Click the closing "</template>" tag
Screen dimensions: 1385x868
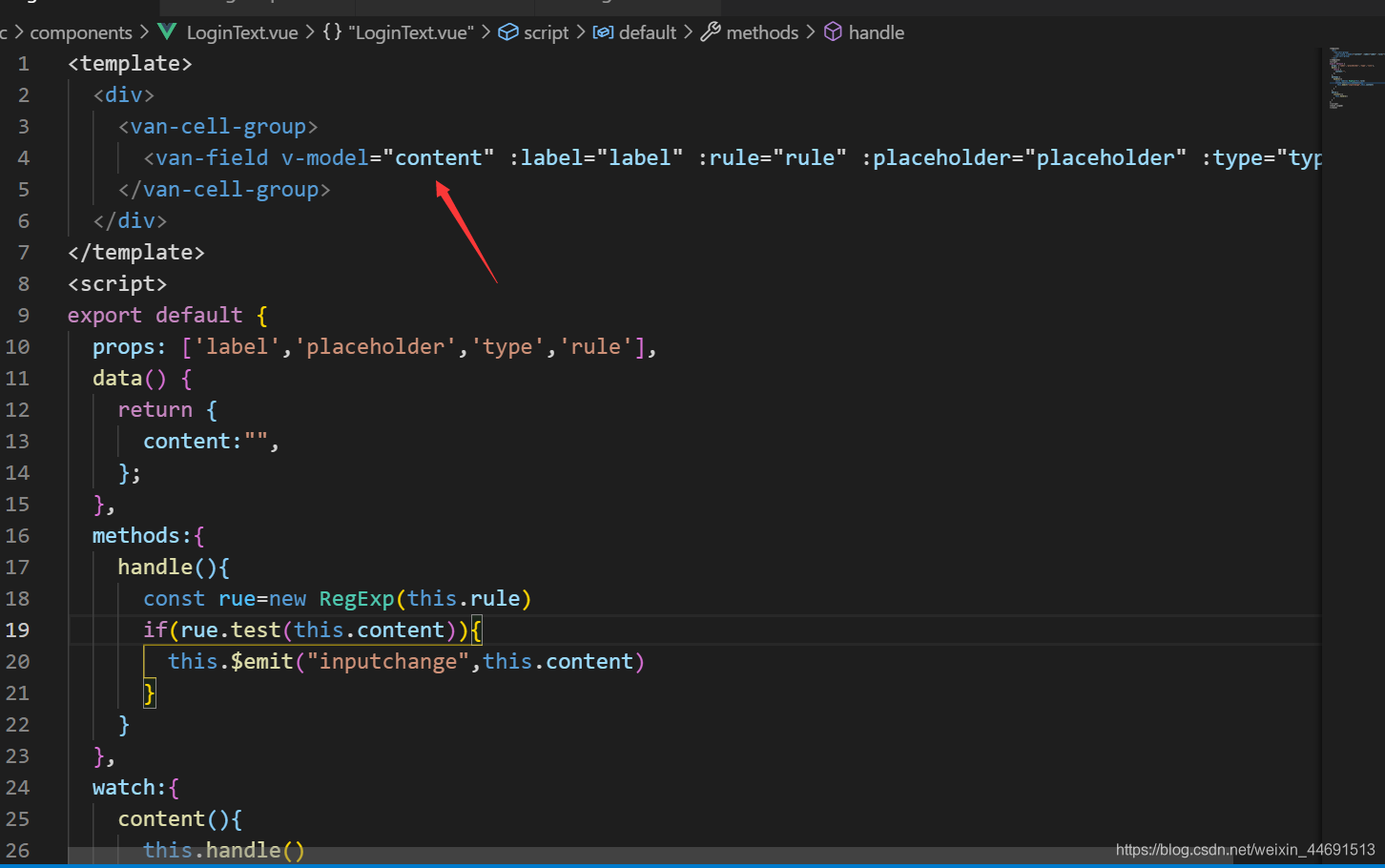click(136, 252)
